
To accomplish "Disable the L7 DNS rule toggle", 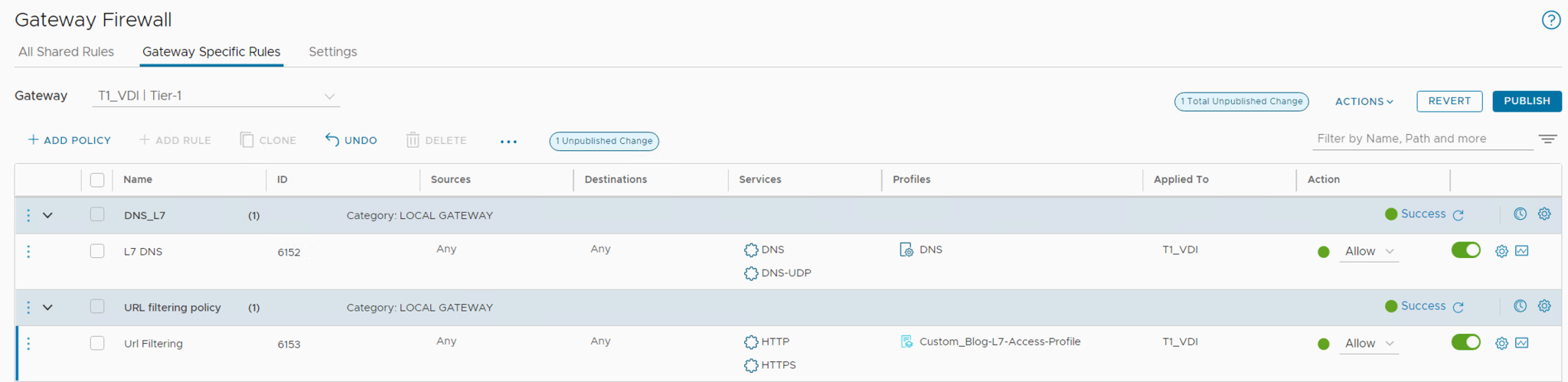I will point(1465,250).
